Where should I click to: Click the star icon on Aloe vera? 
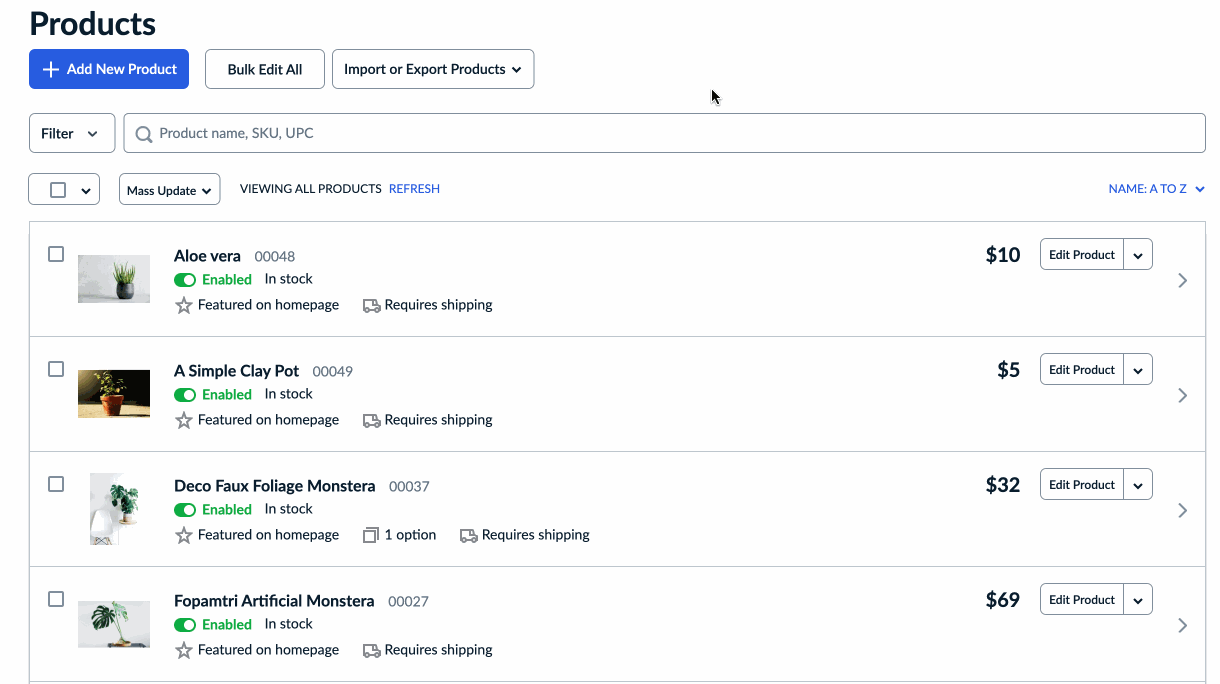[x=183, y=305]
